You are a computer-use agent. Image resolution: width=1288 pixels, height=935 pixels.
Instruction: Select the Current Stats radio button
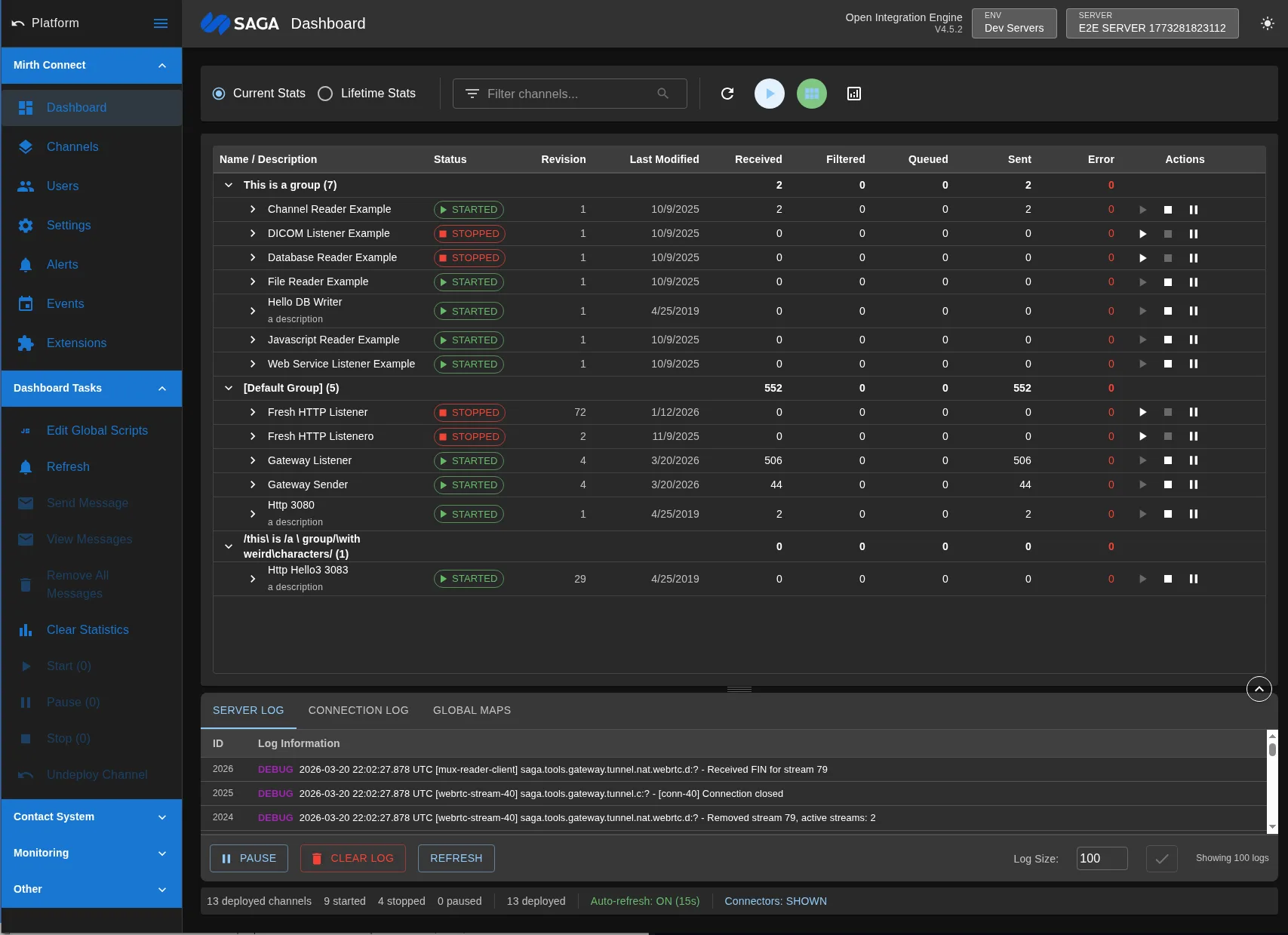point(219,94)
